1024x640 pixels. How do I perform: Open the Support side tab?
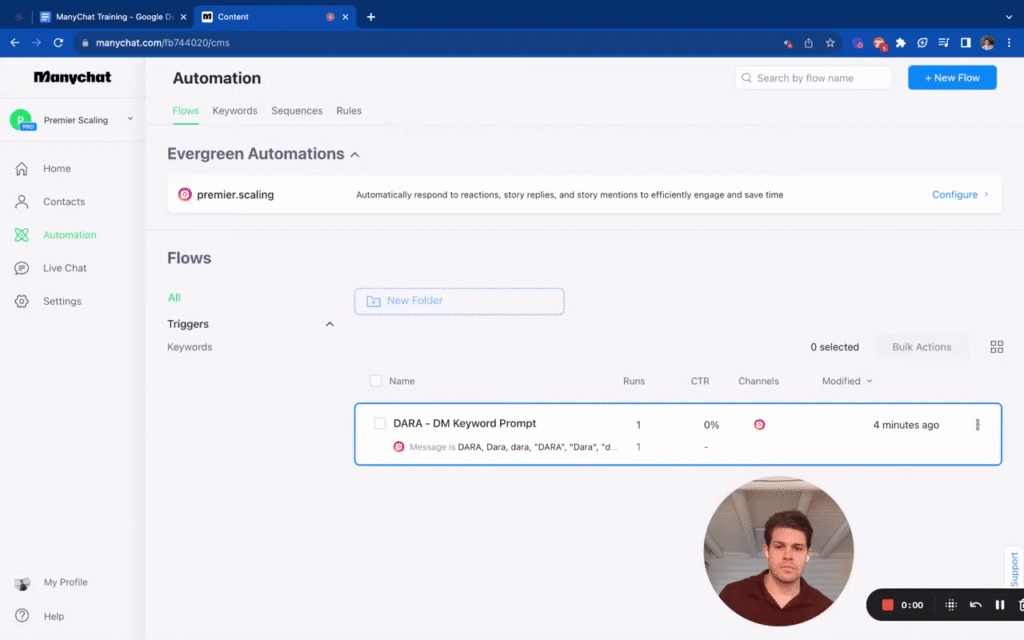pyautogui.click(x=1014, y=568)
